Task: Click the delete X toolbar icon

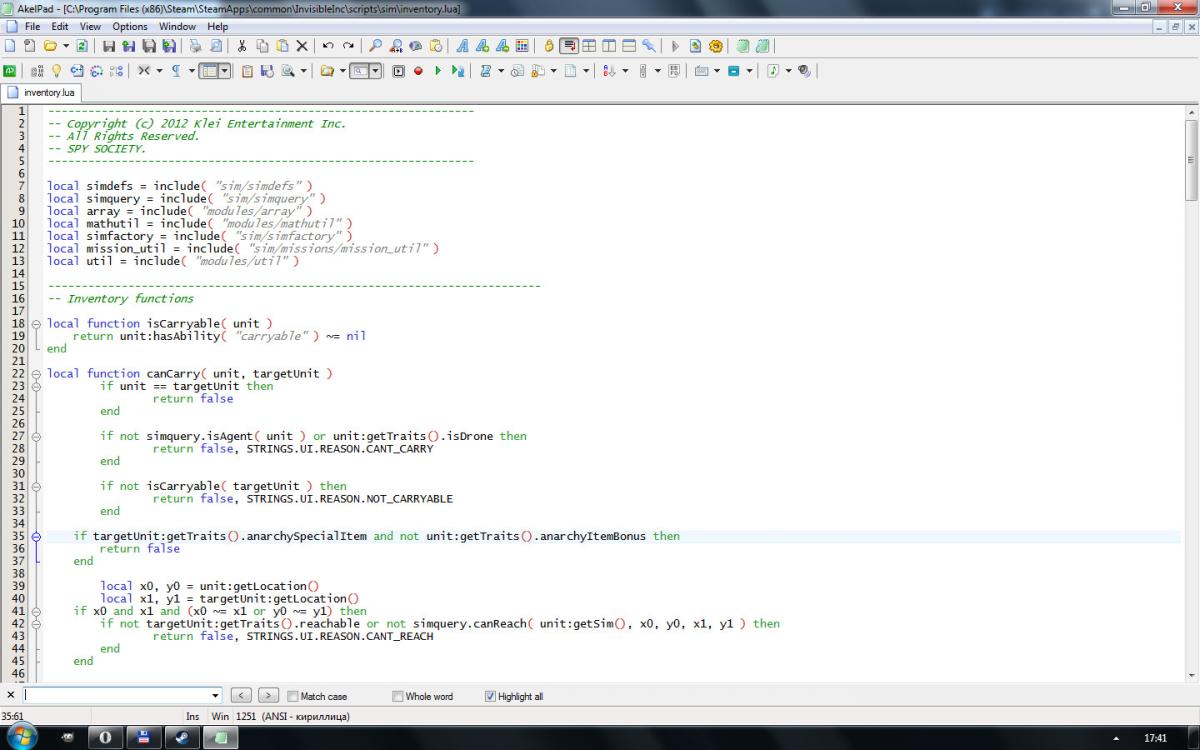Action: [x=301, y=46]
